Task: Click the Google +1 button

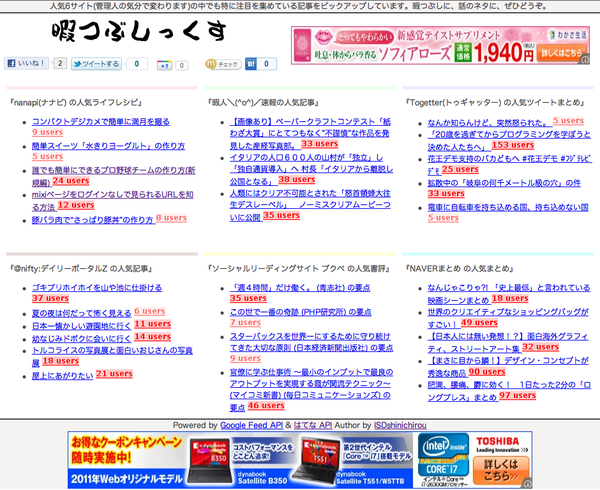Action: pyautogui.click(x=165, y=65)
